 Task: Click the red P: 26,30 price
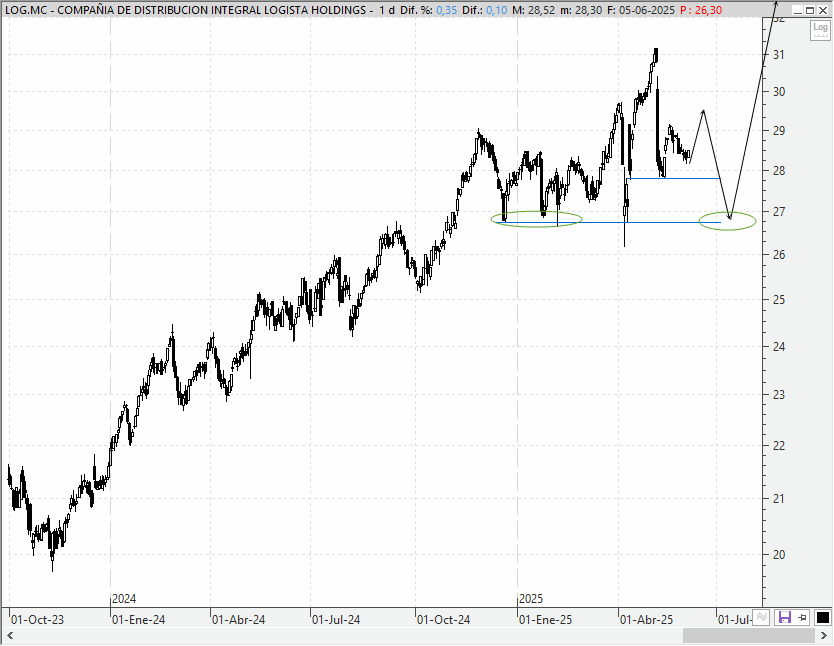[x=702, y=10]
